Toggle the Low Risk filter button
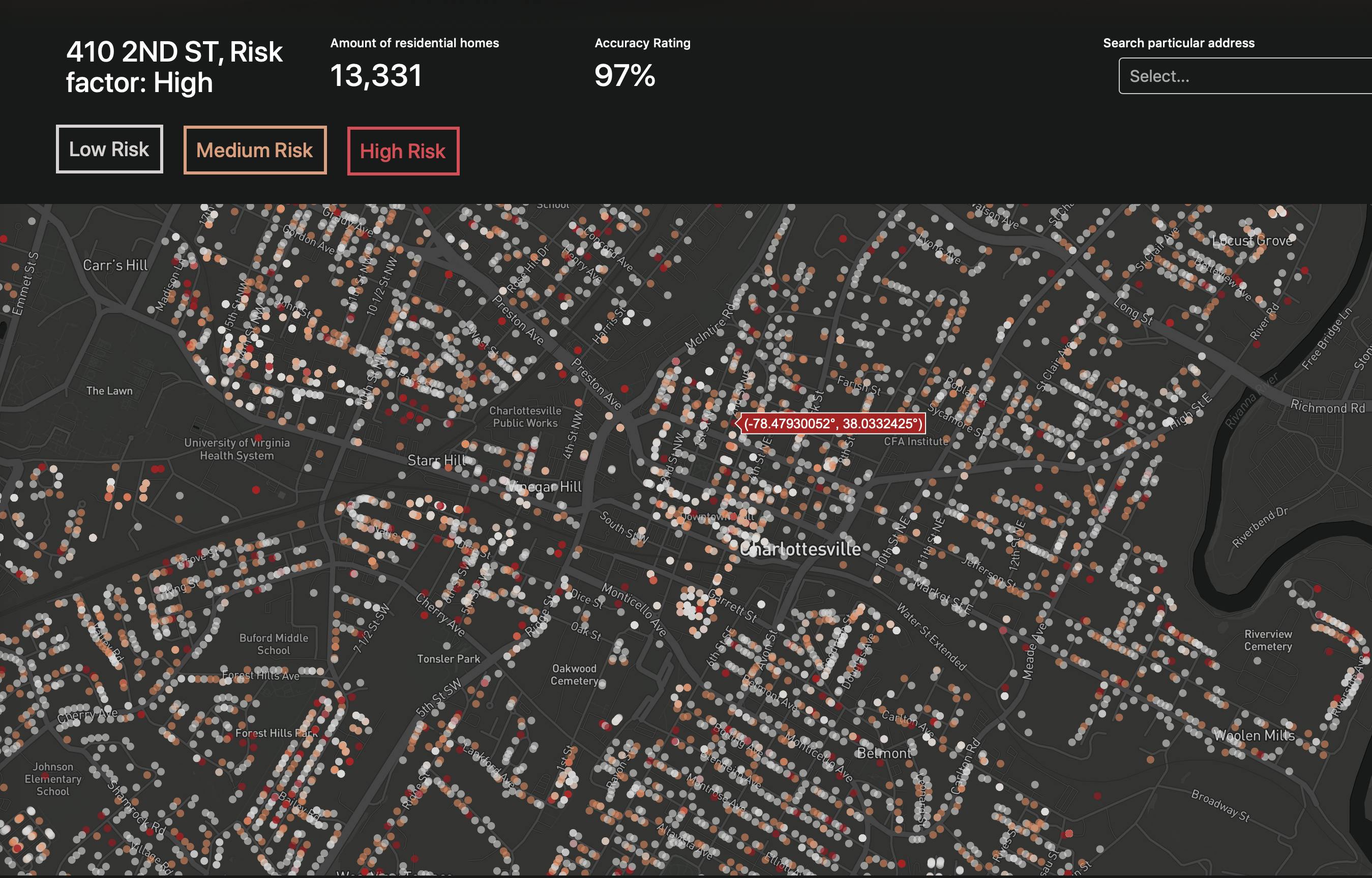Viewport: 1372px width, 878px height. click(109, 149)
